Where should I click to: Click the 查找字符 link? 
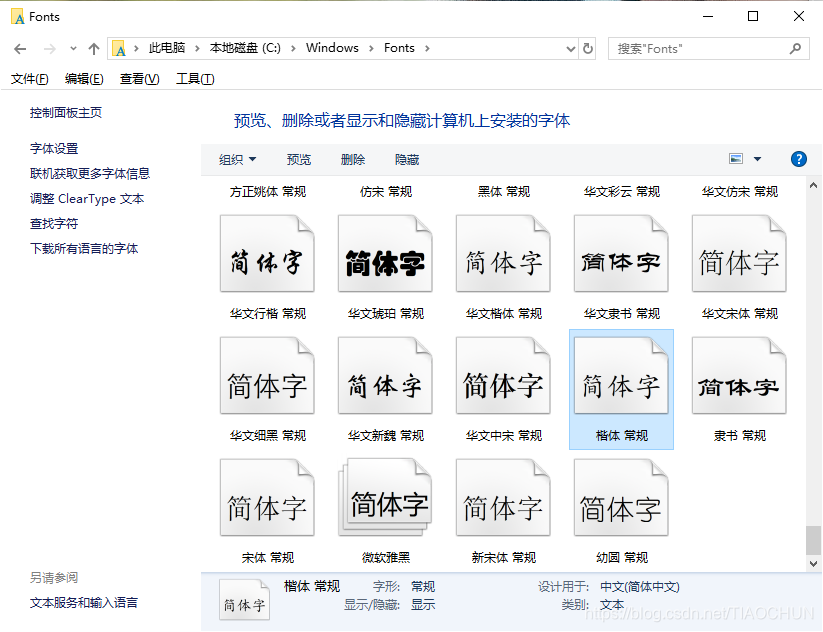[54, 224]
